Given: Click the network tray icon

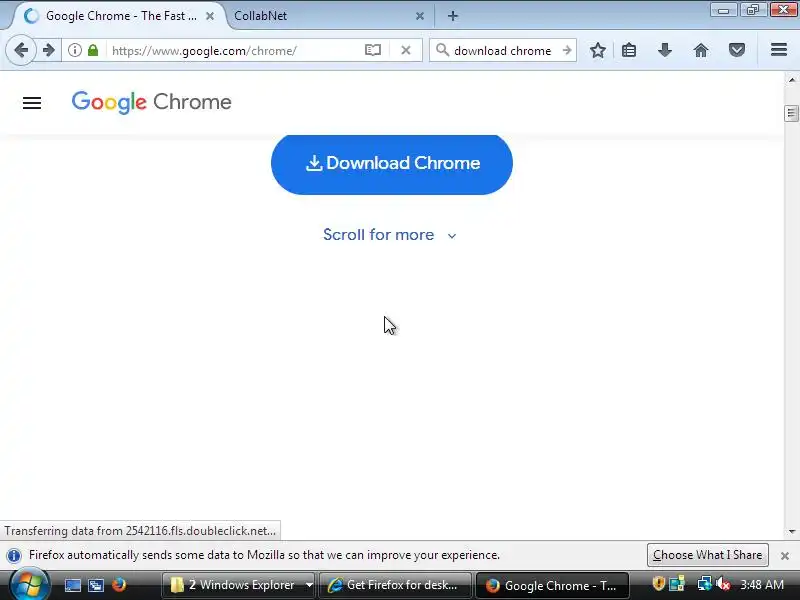Looking at the screenshot, I should [x=705, y=584].
